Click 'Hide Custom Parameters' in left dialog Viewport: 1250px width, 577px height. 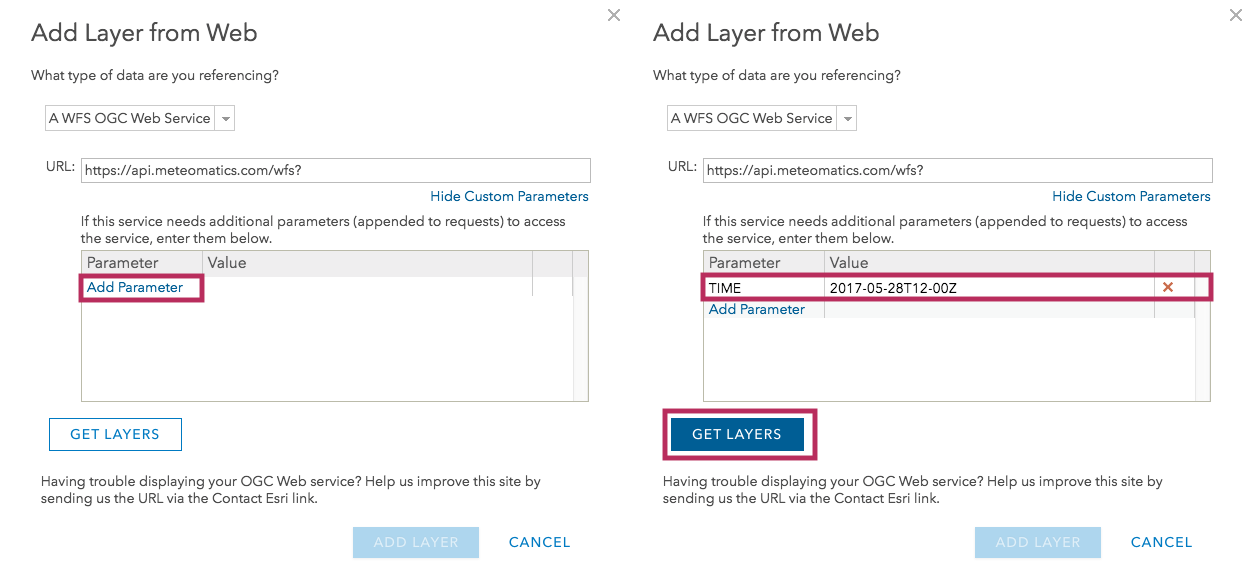pyautogui.click(x=509, y=196)
